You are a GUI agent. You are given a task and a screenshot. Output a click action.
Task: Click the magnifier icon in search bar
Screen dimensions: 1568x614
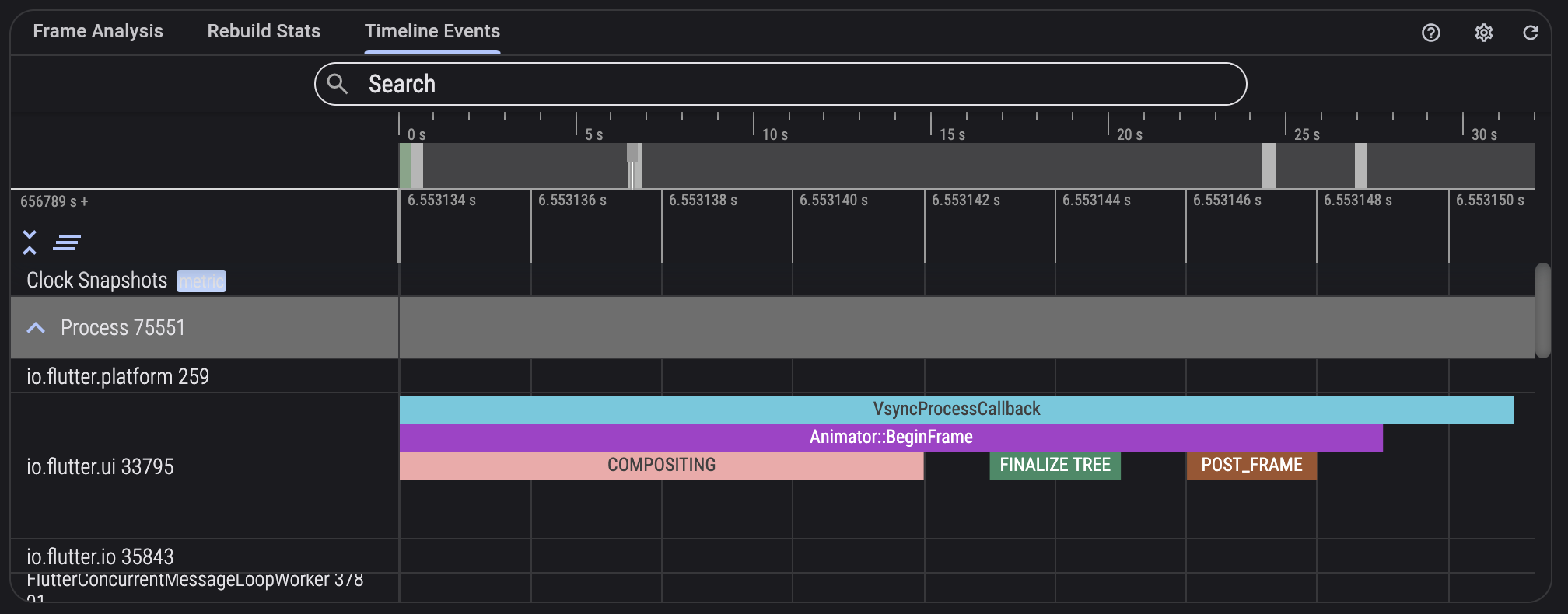tap(338, 84)
